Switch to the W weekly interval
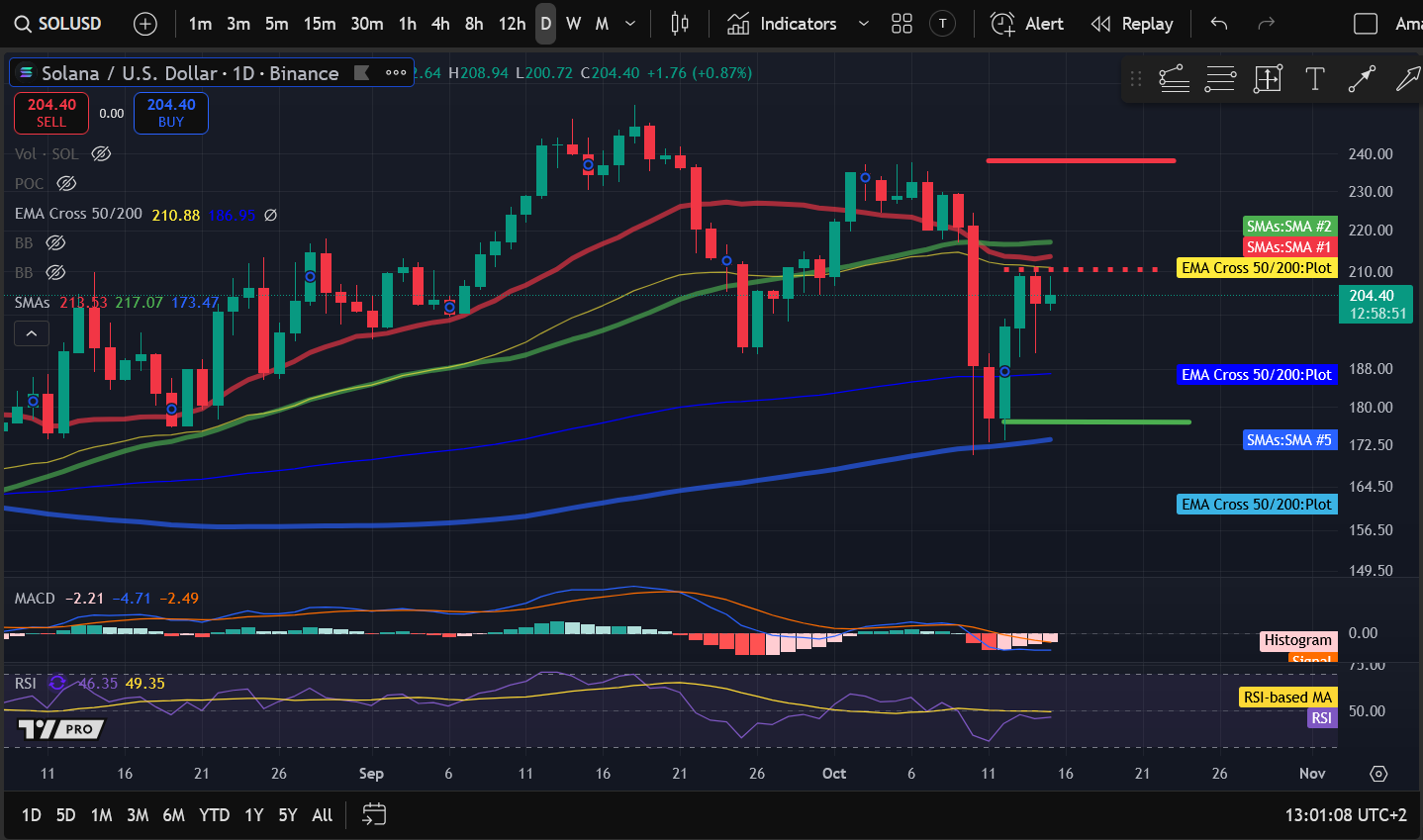Image resolution: width=1423 pixels, height=840 pixels. 574,24
